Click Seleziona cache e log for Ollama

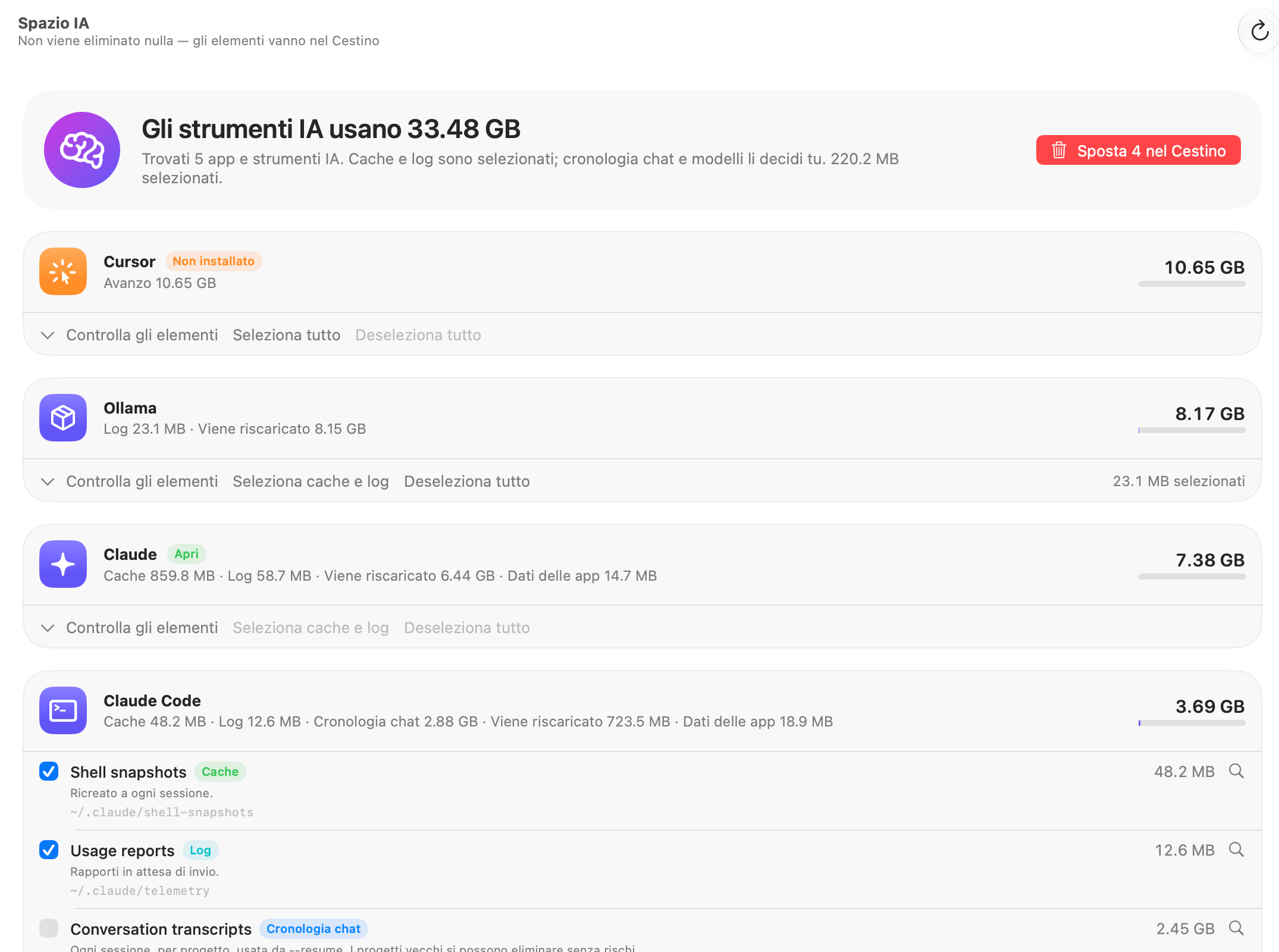(x=311, y=481)
